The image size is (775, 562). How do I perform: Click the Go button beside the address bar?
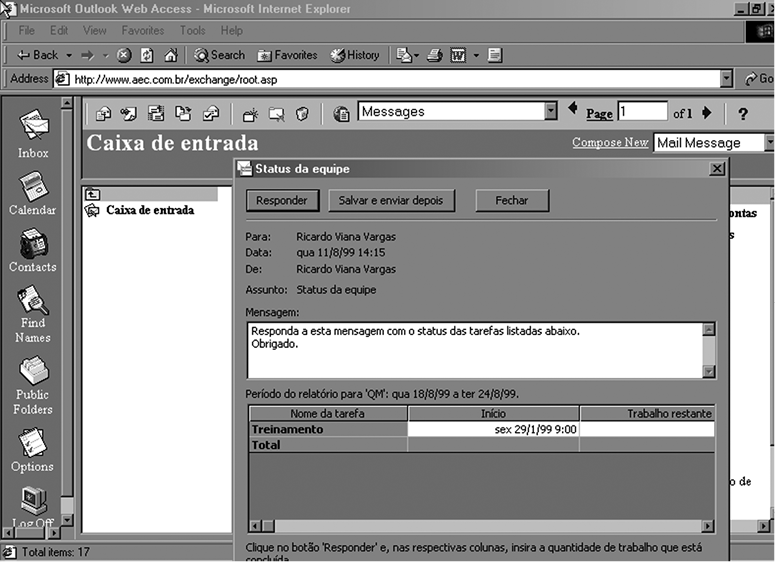(x=759, y=79)
